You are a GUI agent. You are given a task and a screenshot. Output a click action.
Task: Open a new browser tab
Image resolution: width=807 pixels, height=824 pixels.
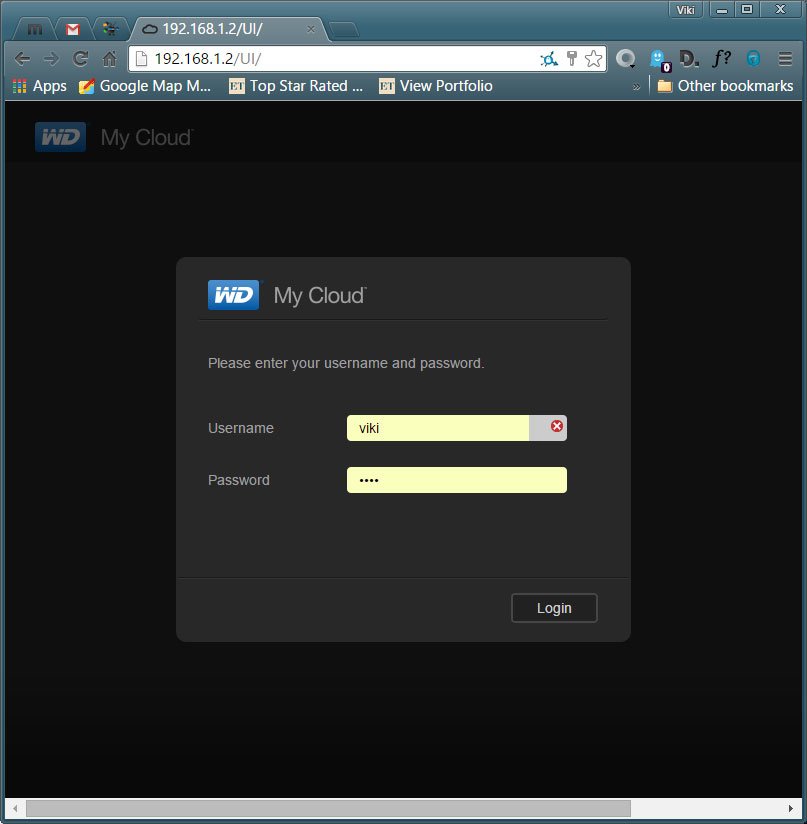pyautogui.click(x=344, y=30)
